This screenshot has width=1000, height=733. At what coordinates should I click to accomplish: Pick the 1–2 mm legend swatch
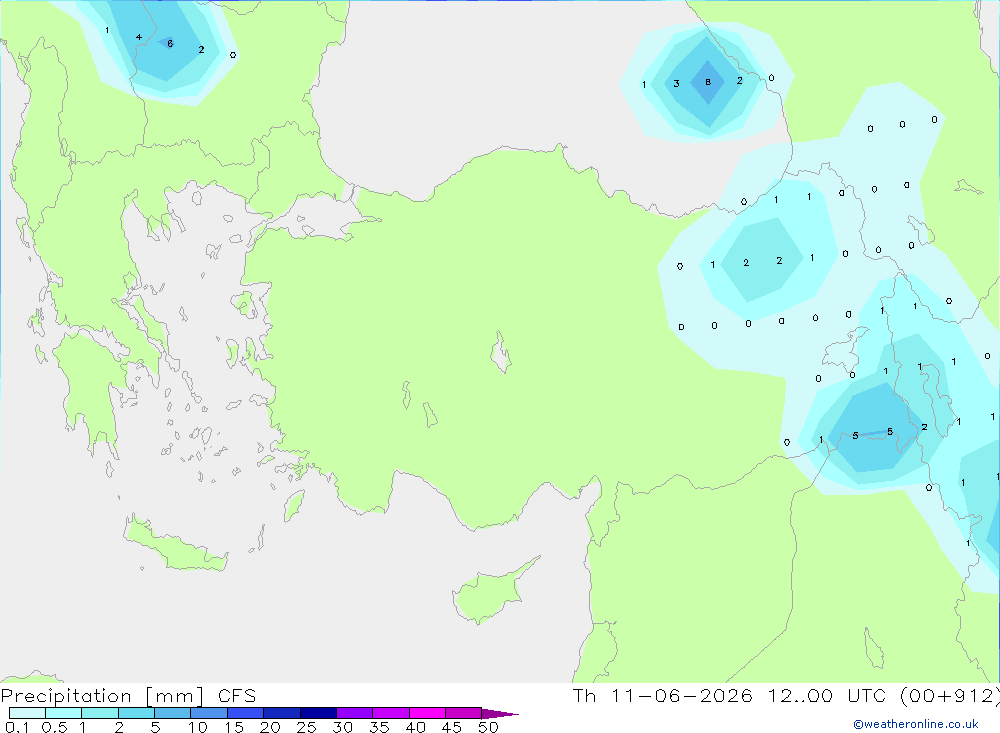click(100, 713)
